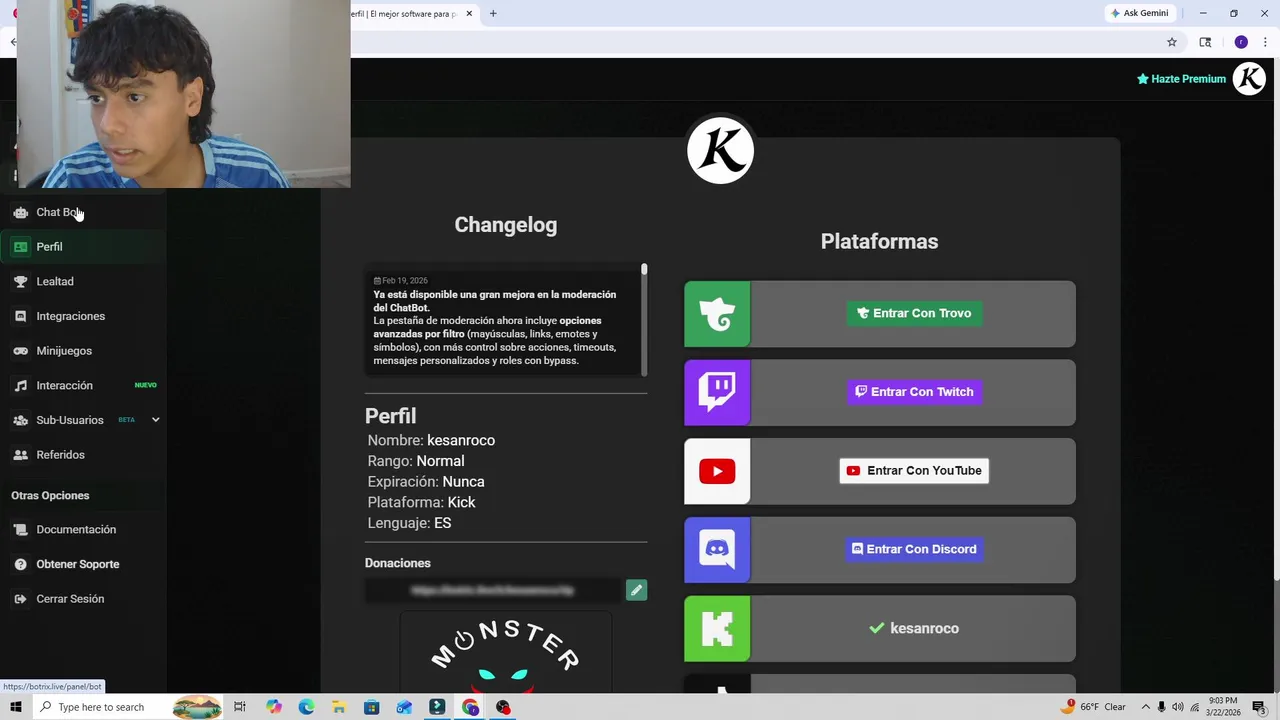The width and height of the screenshot is (1280, 720).
Task: Open Minijuegos in the sidebar
Action: pos(83,351)
